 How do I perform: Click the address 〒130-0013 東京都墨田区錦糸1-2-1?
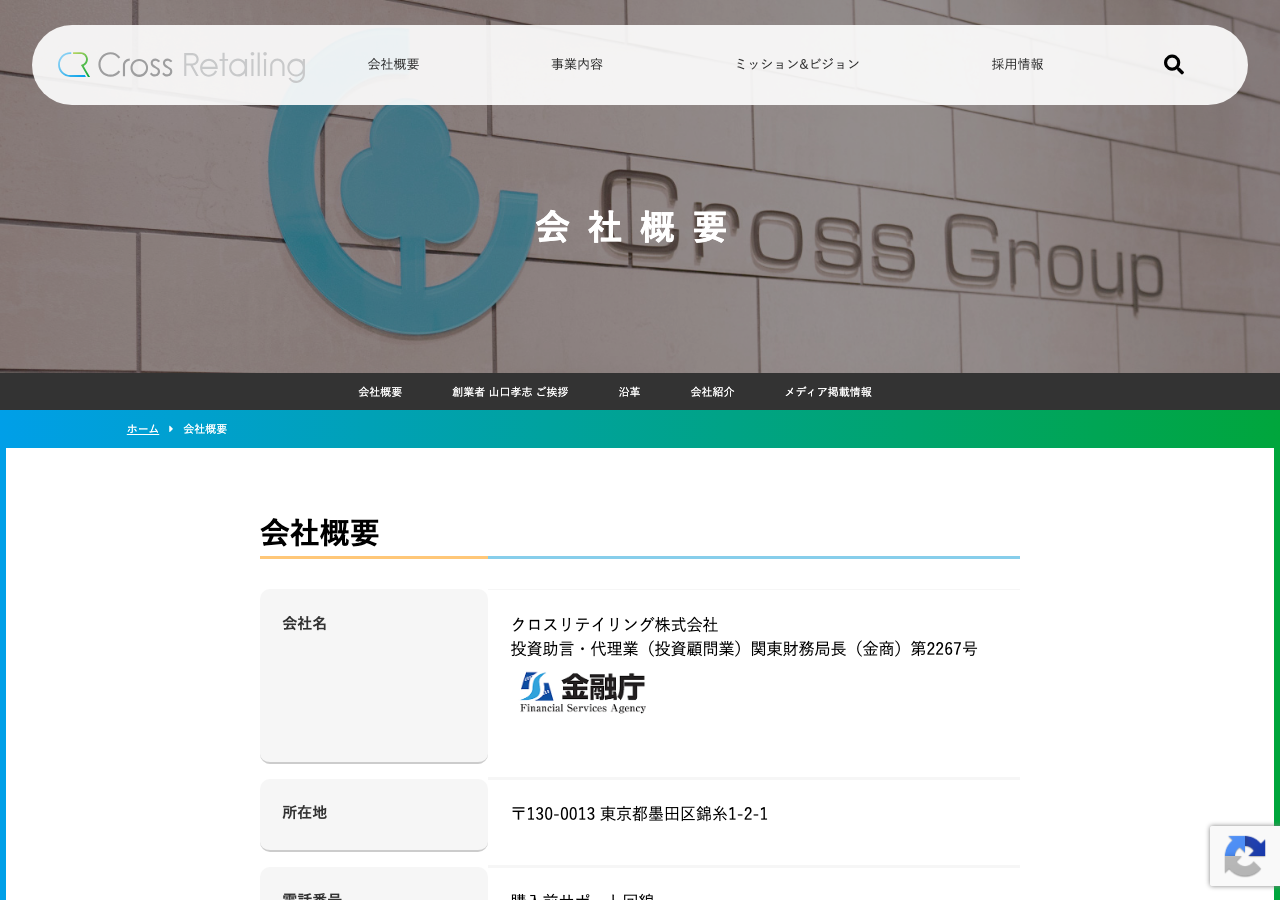coord(639,814)
